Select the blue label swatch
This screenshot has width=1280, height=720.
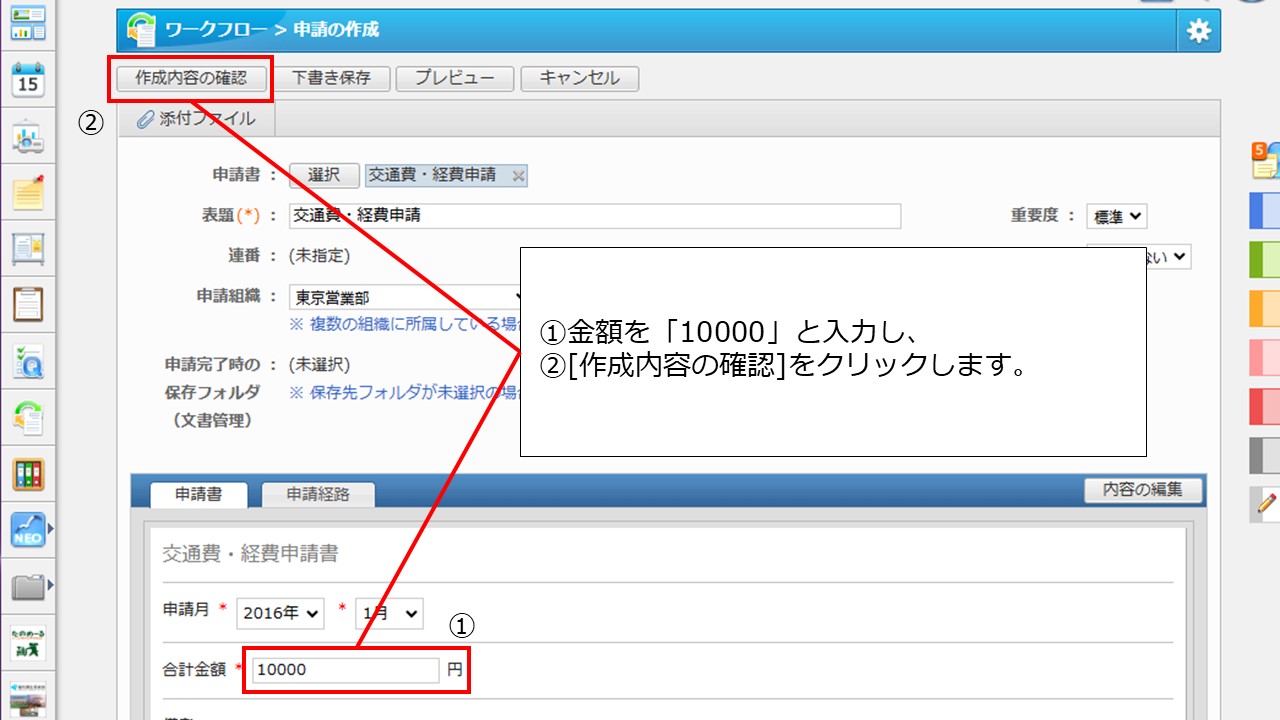[1265, 211]
